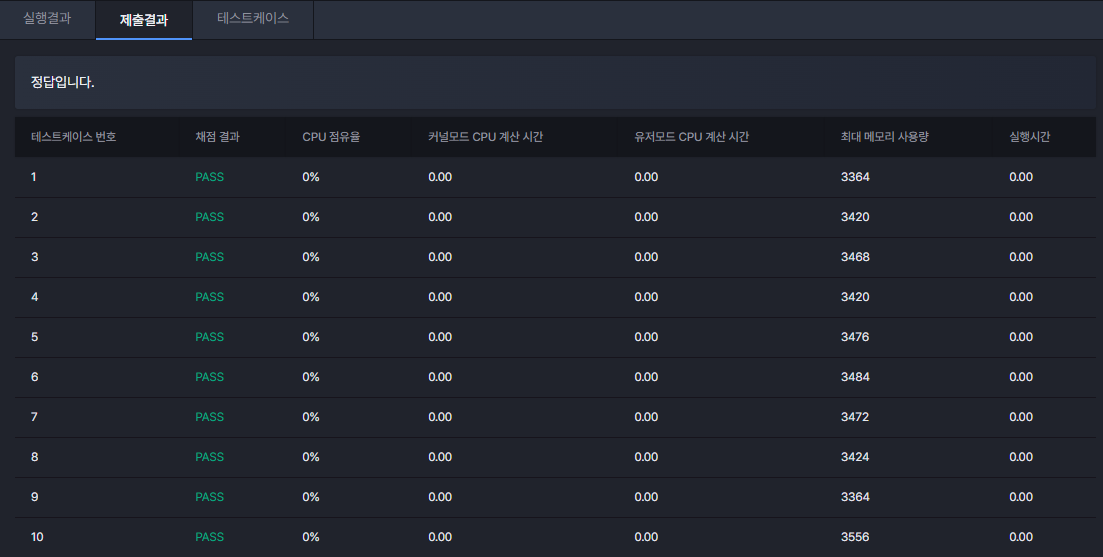Click the 채점 결과 column header
1103x557 pixels.
(217, 136)
